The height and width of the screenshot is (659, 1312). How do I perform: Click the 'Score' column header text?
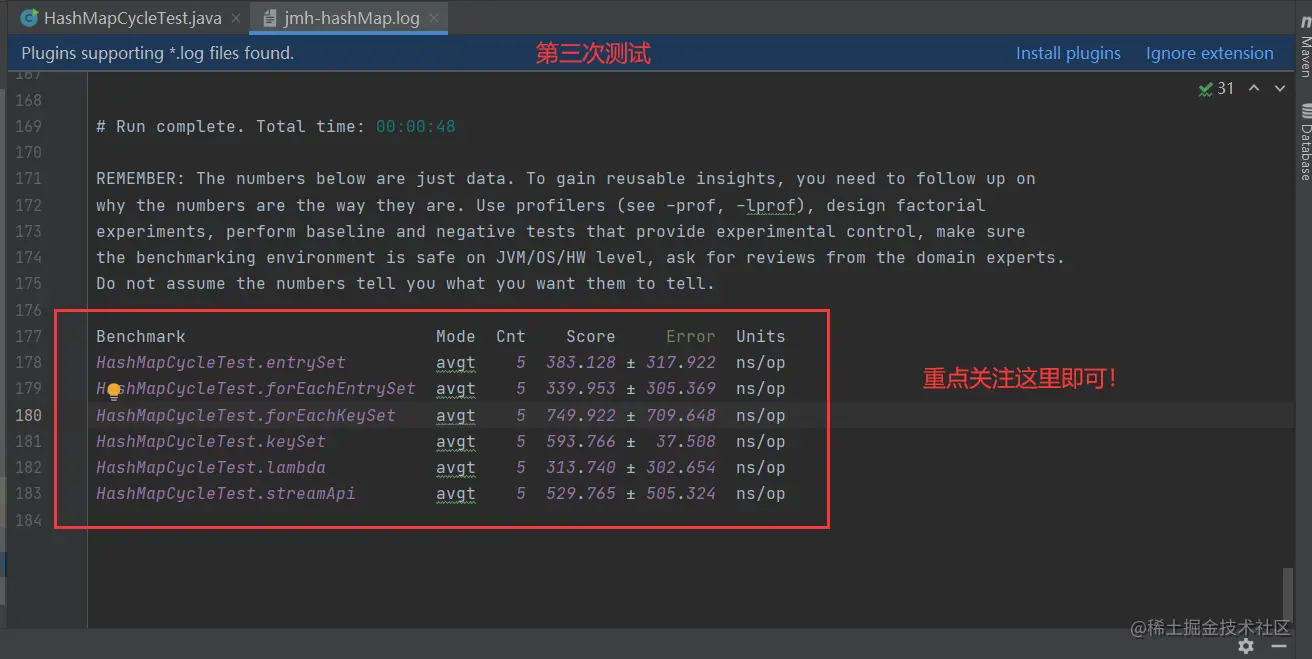(x=591, y=336)
